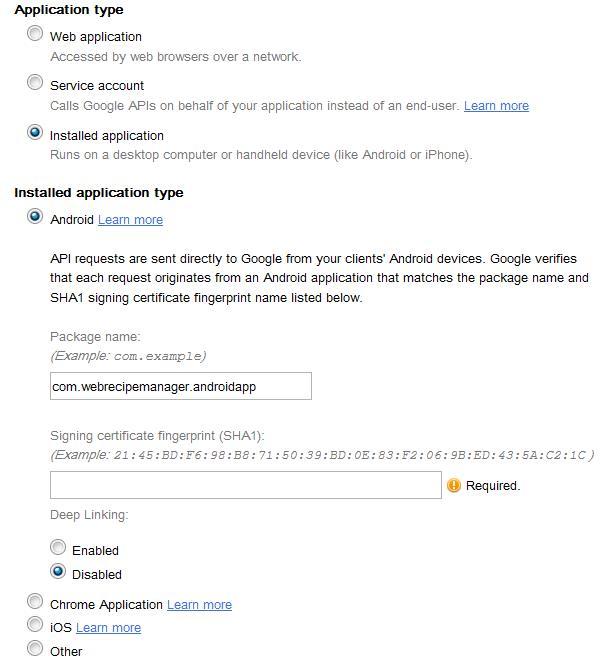Click the Installed application label
Image resolution: width=615 pixels, height=672 pixels.
click(107, 136)
